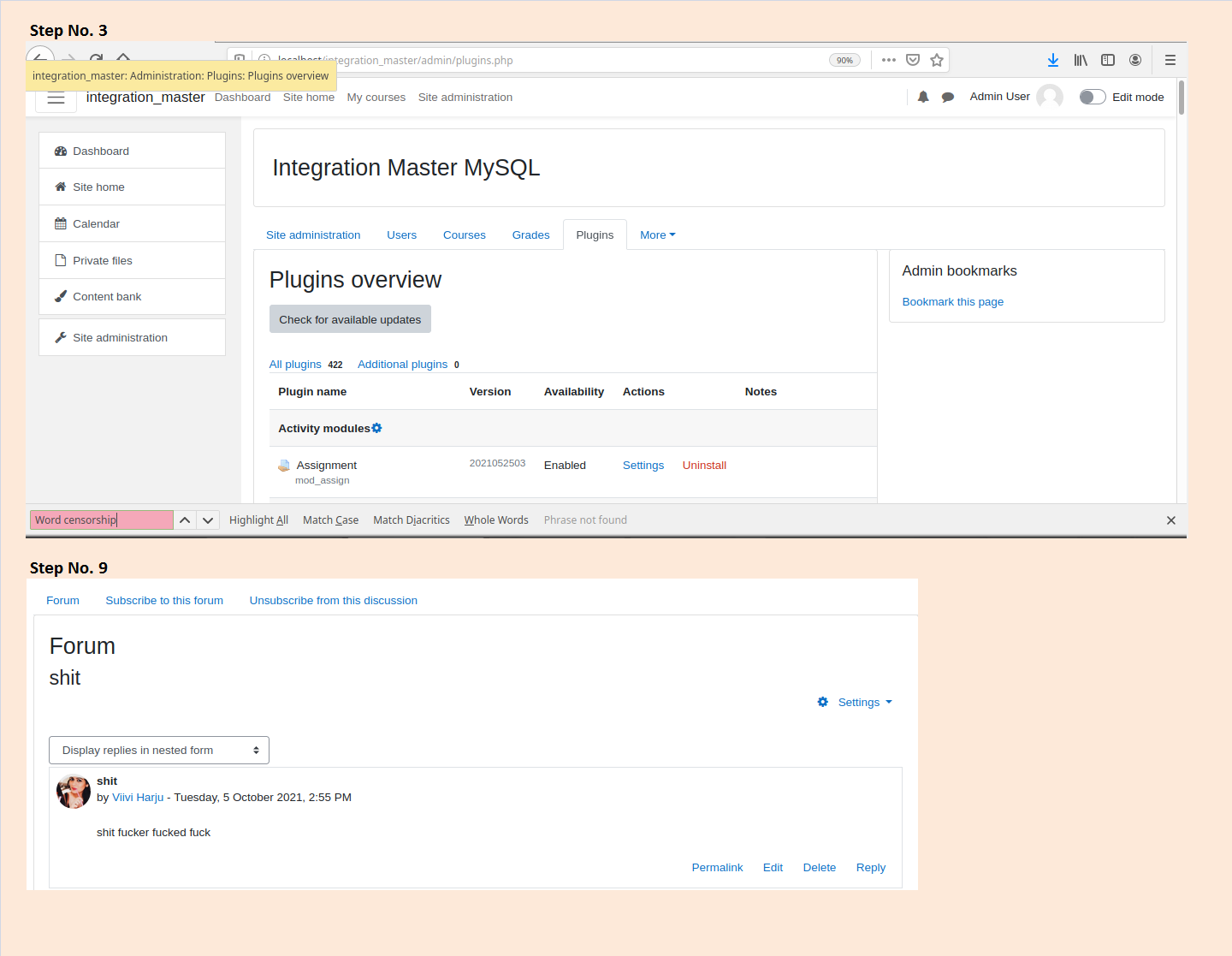Click the find previous up arrow
This screenshot has width=1232, height=956.
185,520
